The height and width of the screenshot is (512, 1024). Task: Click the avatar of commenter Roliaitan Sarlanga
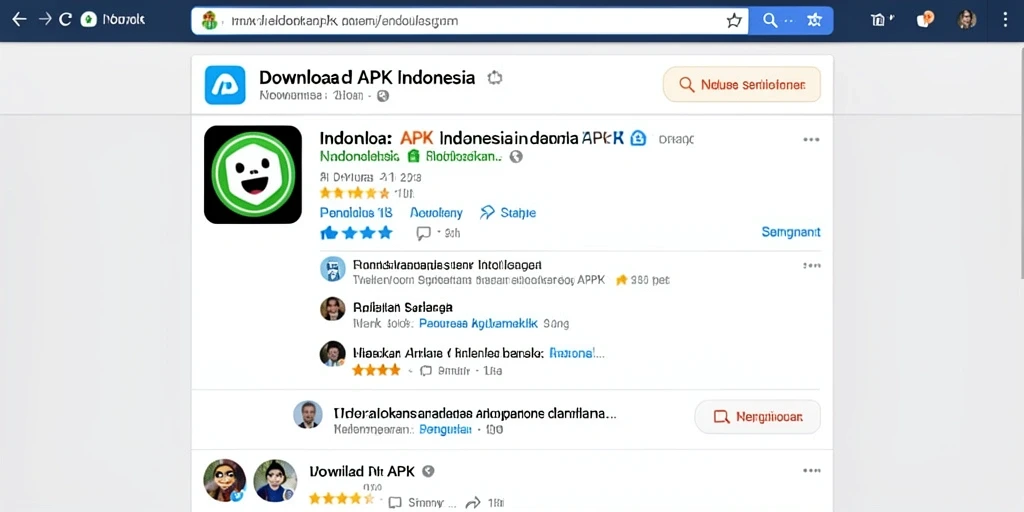[332, 309]
